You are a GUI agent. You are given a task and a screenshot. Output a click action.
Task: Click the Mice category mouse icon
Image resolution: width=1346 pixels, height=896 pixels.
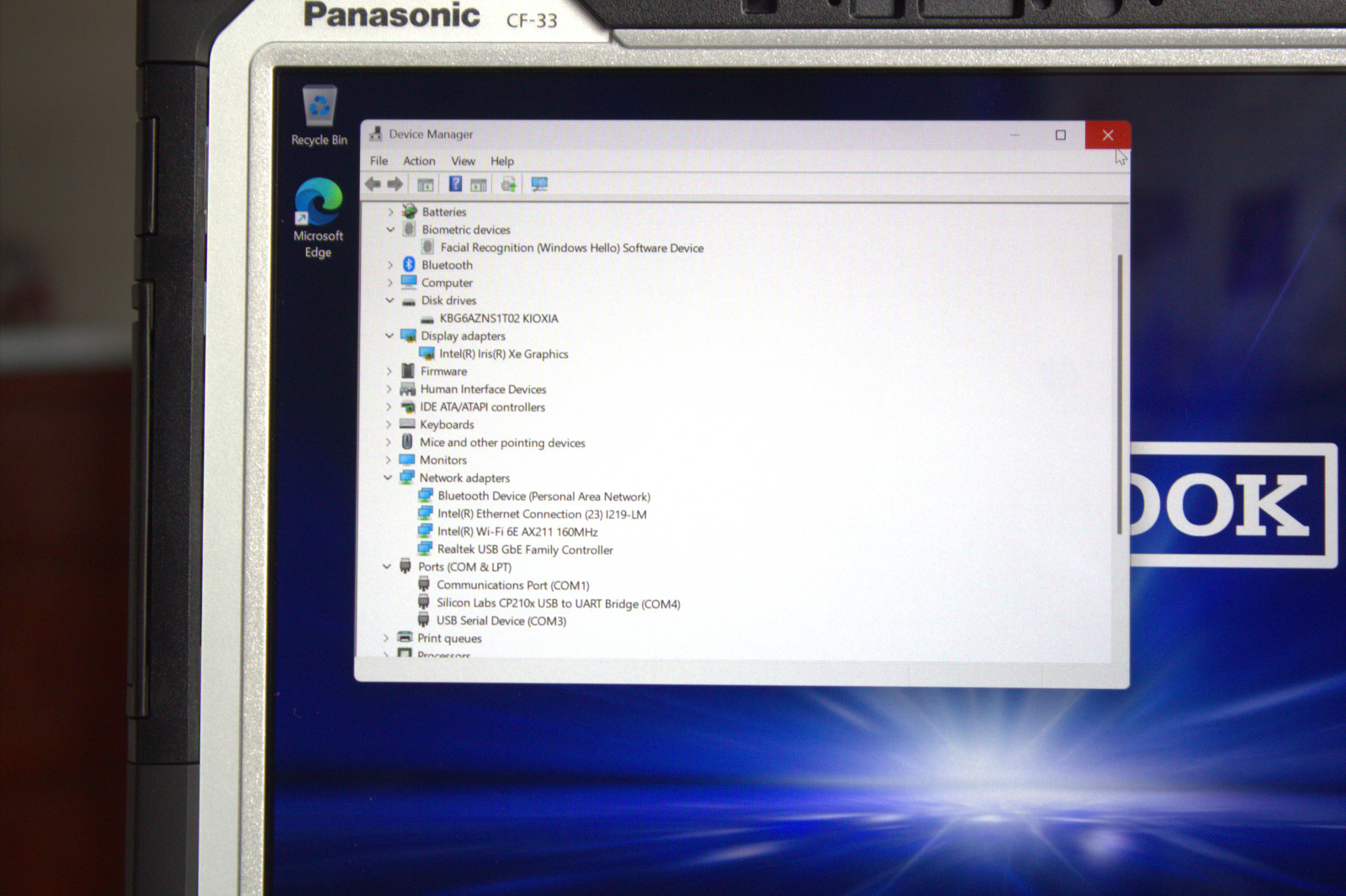(x=407, y=442)
